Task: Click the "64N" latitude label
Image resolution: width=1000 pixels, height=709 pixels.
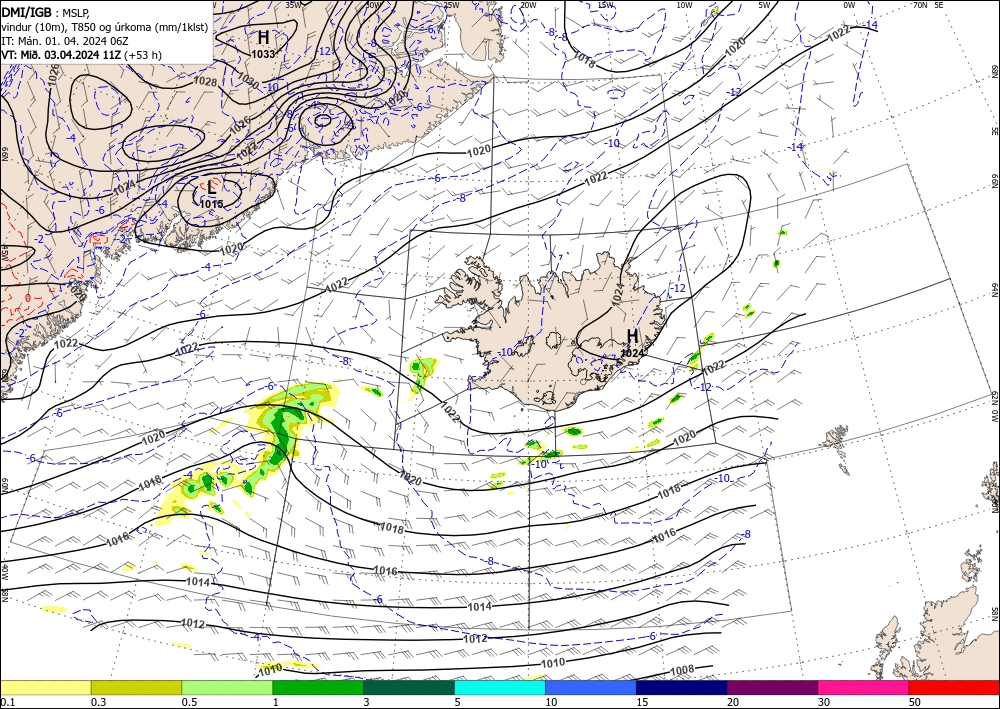Action: 994,290
